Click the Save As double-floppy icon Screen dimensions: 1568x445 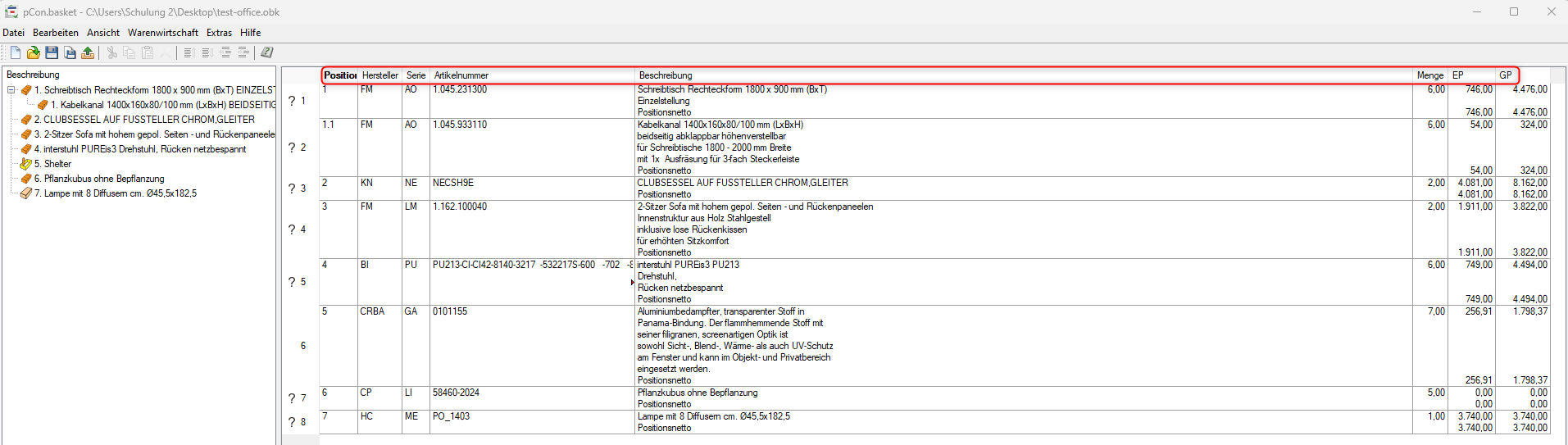(x=70, y=52)
